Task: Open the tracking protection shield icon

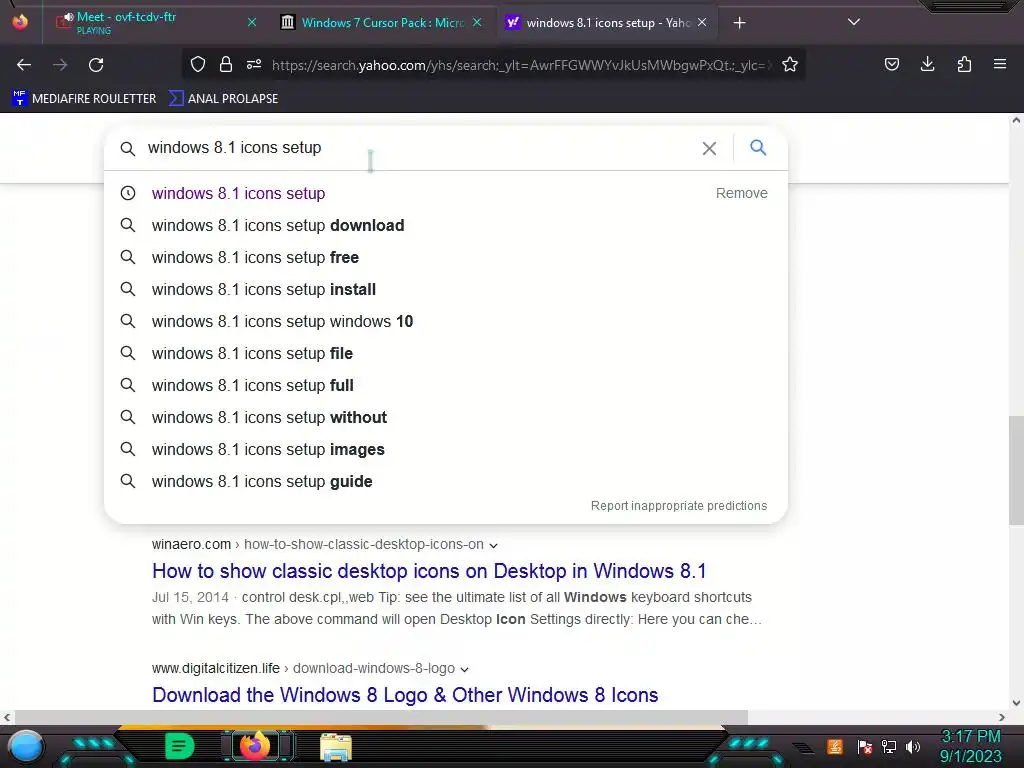Action: coord(198,64)
